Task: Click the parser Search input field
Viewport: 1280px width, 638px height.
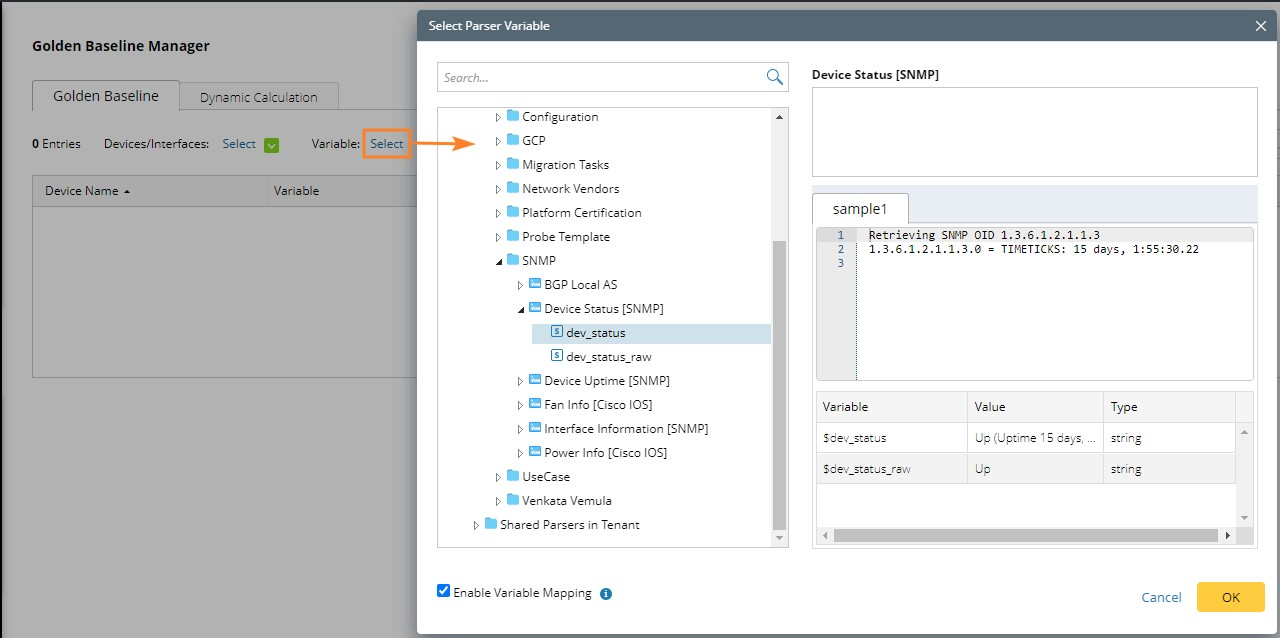Action: pyautogui.click(x=600, y=77)
